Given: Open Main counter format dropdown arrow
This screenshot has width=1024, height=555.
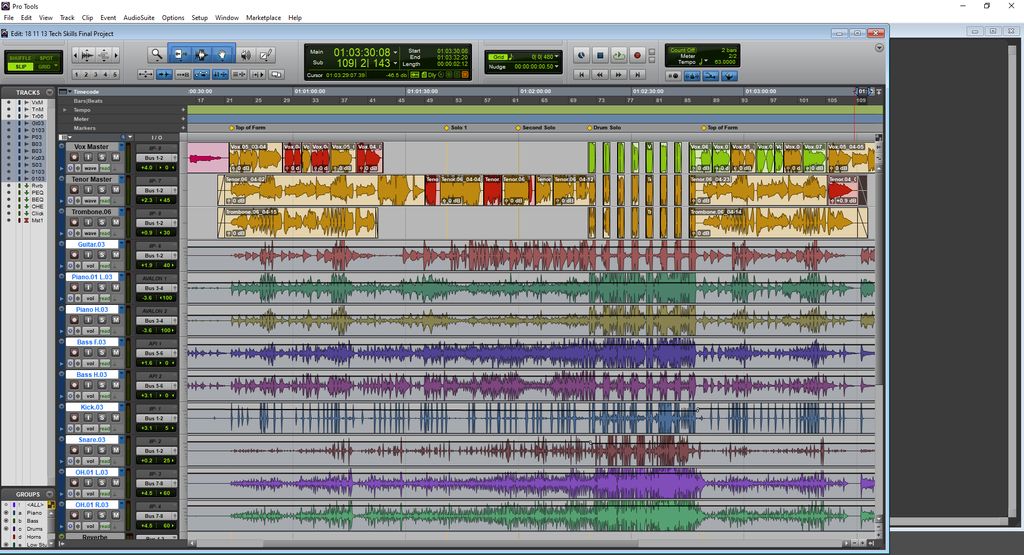Looking at the screenshot, I should tap(396, 52).
